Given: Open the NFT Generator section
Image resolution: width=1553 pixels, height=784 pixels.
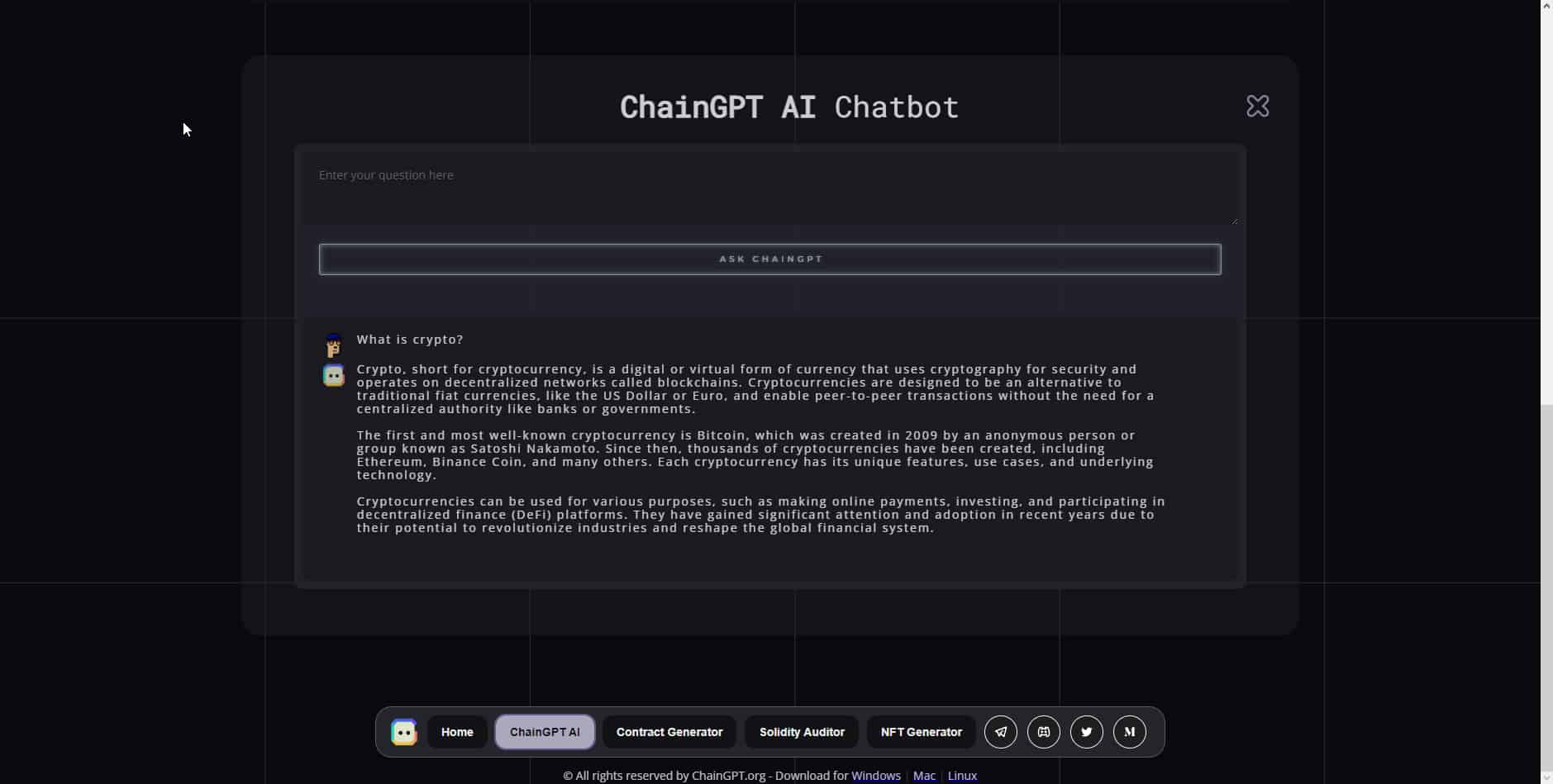Looking at the screenshot, I should 921,732.
